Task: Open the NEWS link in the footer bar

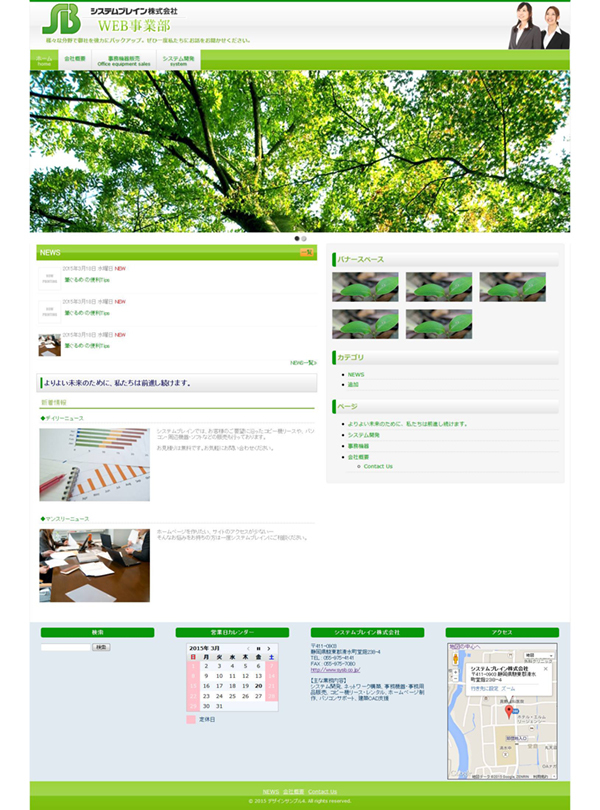Action: pyautogui.click(x=271, y=791)
